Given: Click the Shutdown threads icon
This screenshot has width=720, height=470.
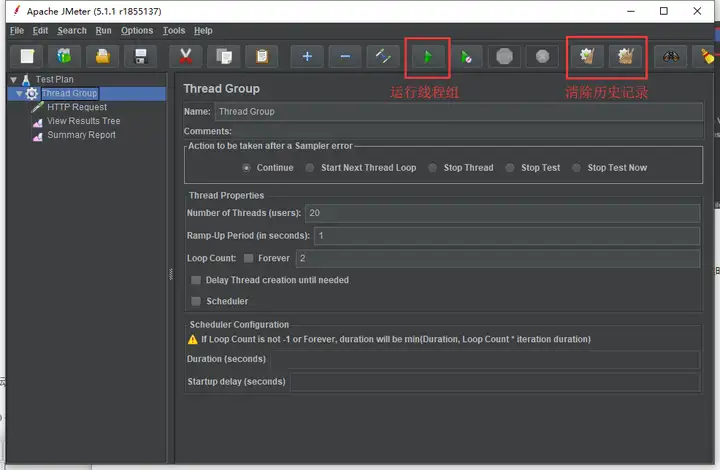Looking at the screenshot, I should point(542,56).
